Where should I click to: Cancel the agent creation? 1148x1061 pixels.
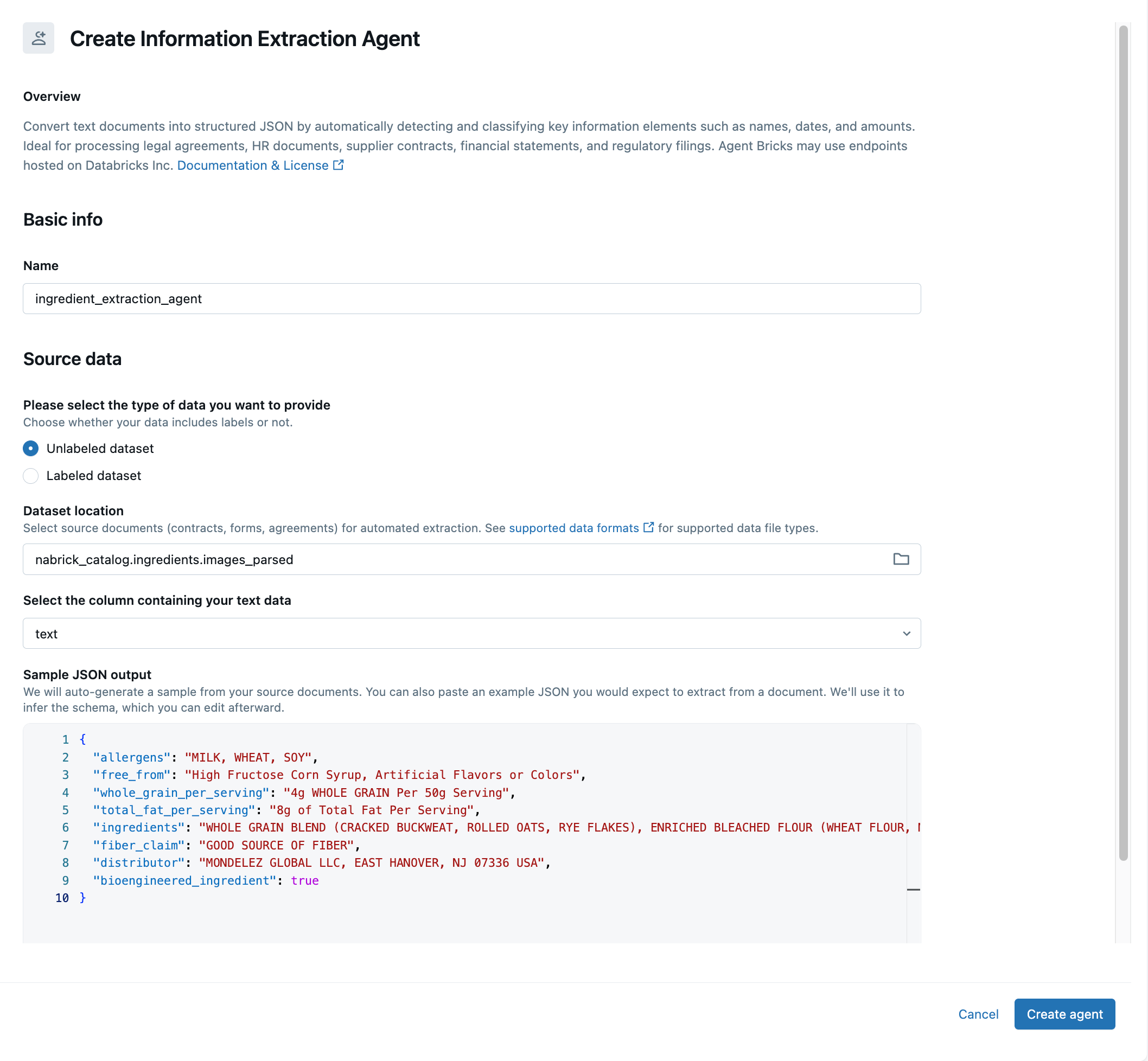click(978, 1014)
